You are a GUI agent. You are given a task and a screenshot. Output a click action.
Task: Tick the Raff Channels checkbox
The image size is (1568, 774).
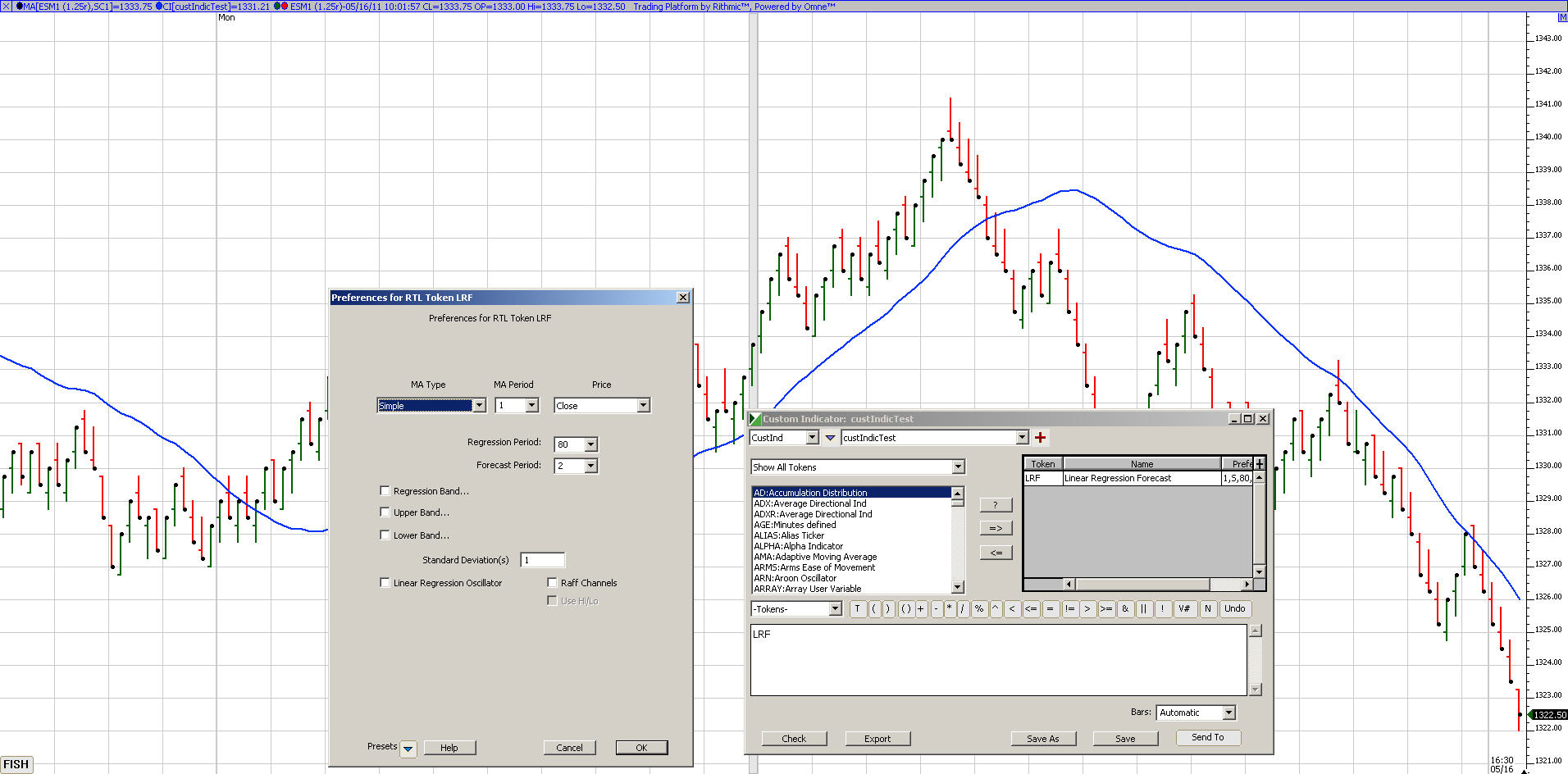point(552,583)
